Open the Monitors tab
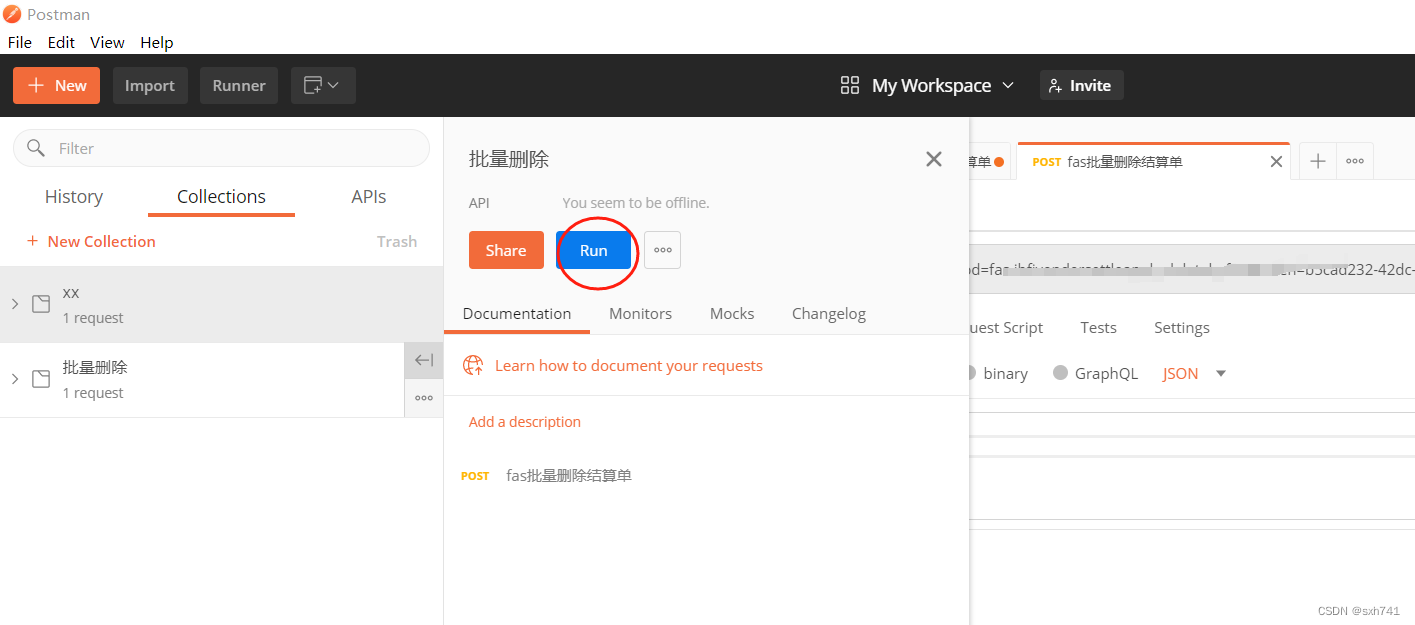This screenshot has height=625, width=1415. tap(640, 313)
